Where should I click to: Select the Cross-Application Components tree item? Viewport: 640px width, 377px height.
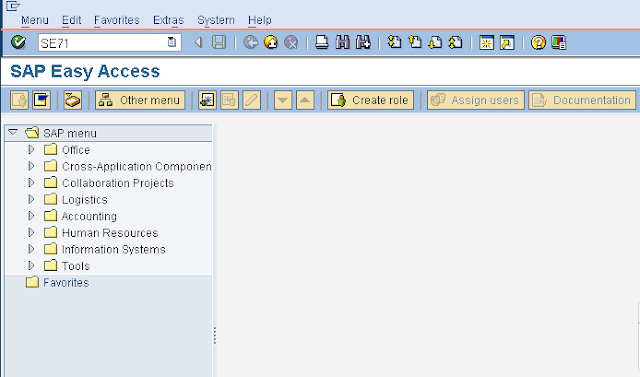point(137,166)
